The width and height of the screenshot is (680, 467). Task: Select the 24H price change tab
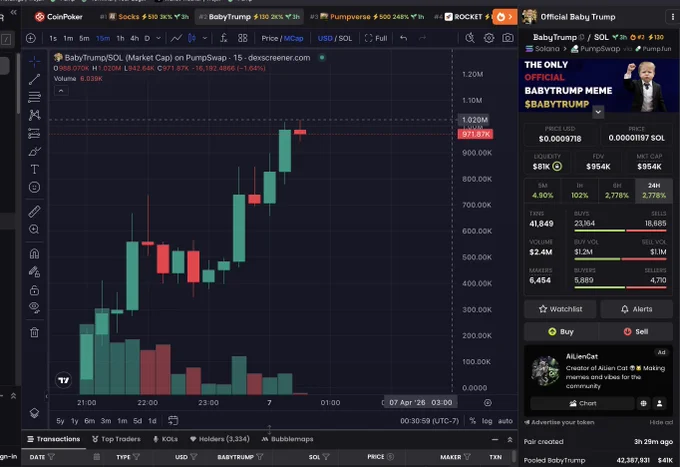pyautogui.click(x=654, y=191)
